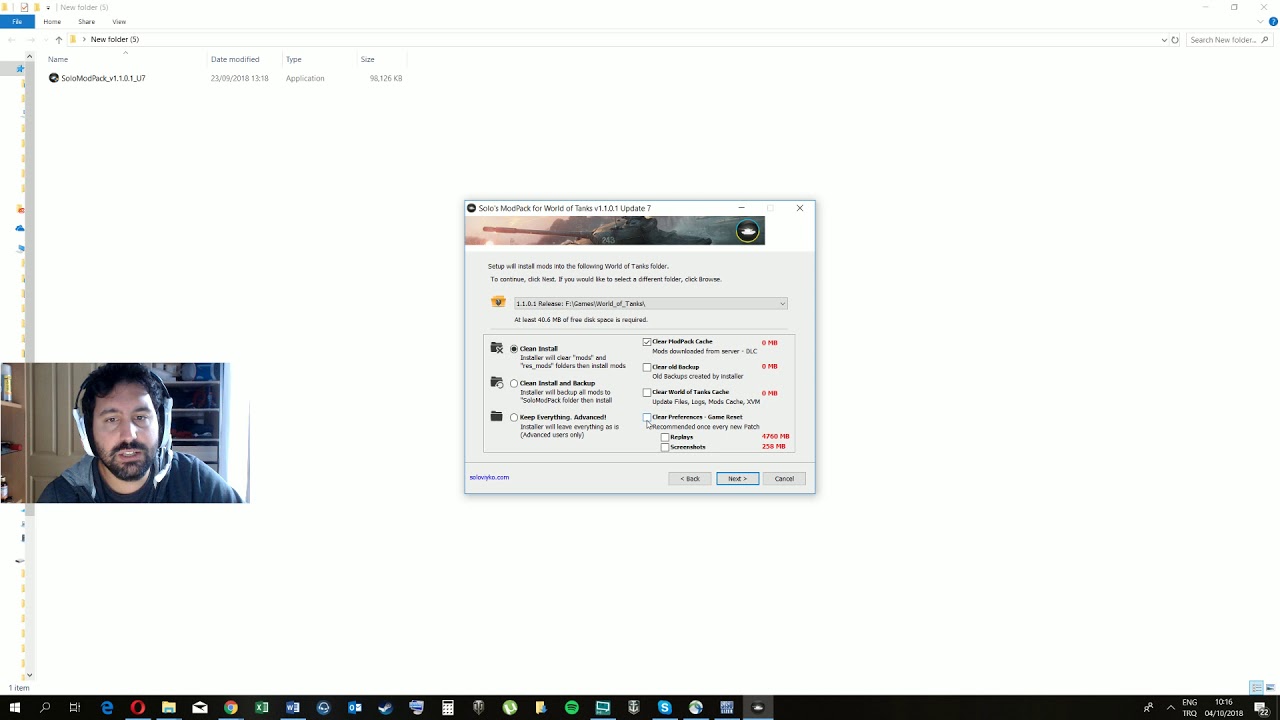This screenshot has height=720, width=1280.
Task: Expand the Explorer ribbon chevron
Action: tap(1260, 22)
